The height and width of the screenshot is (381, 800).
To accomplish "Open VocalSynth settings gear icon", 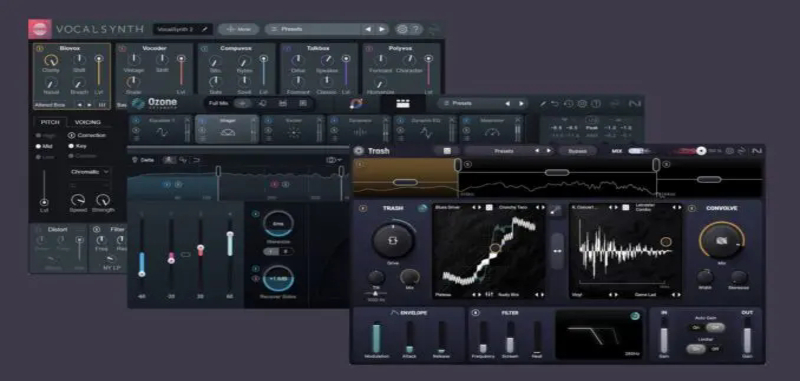I will point(403,29).
